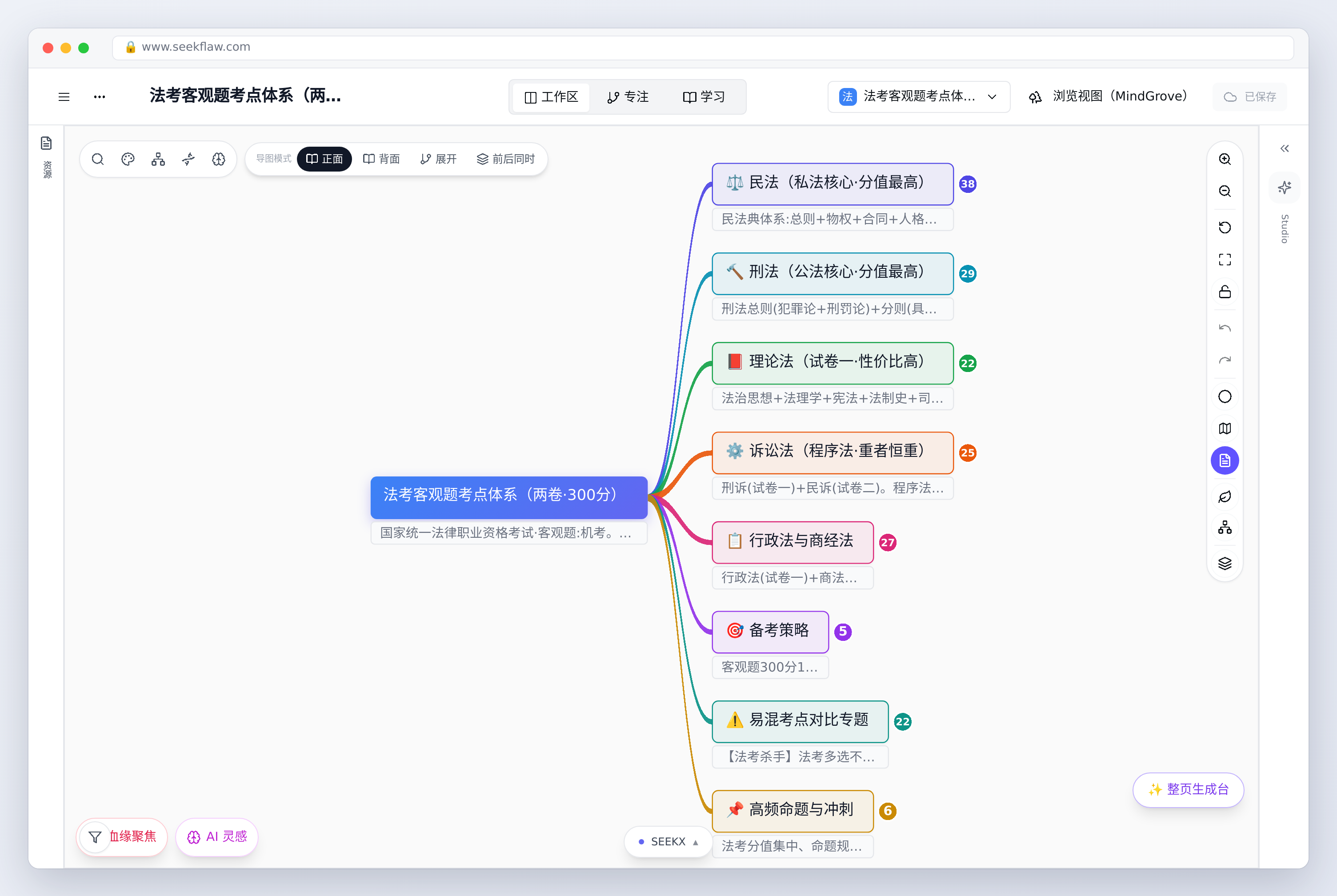Switch to the 学习 tab
Image resolution: width=1337 pixels, height=896 pixels.
[x=704, y=97]
